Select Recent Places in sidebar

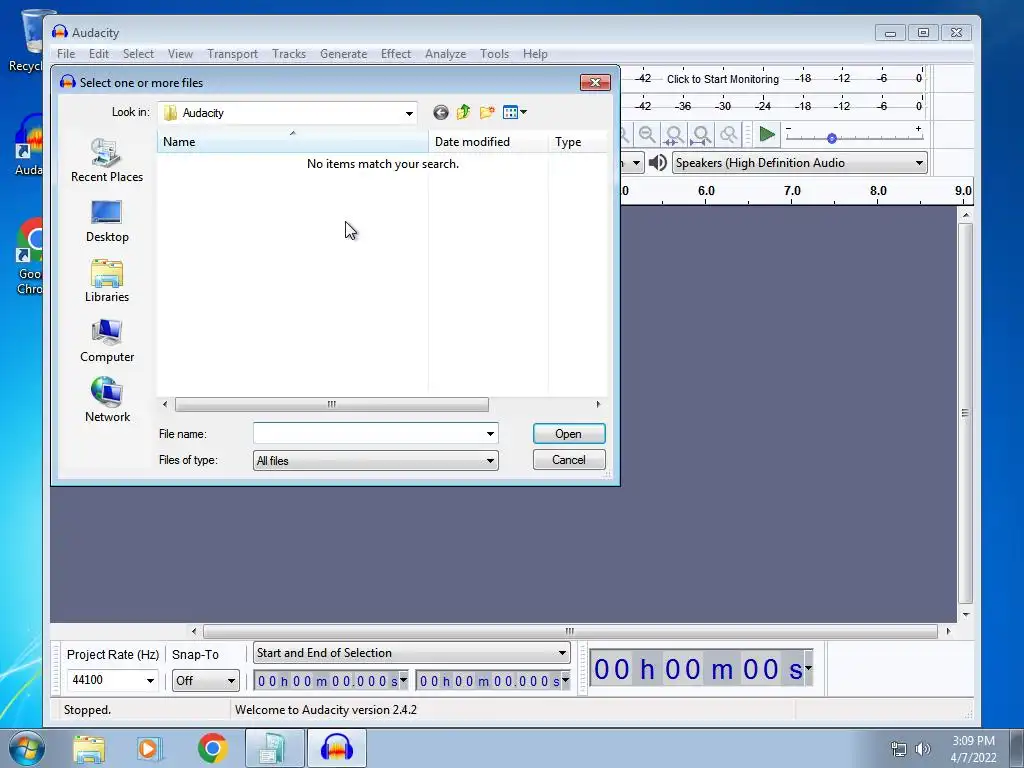coord(107,161)
